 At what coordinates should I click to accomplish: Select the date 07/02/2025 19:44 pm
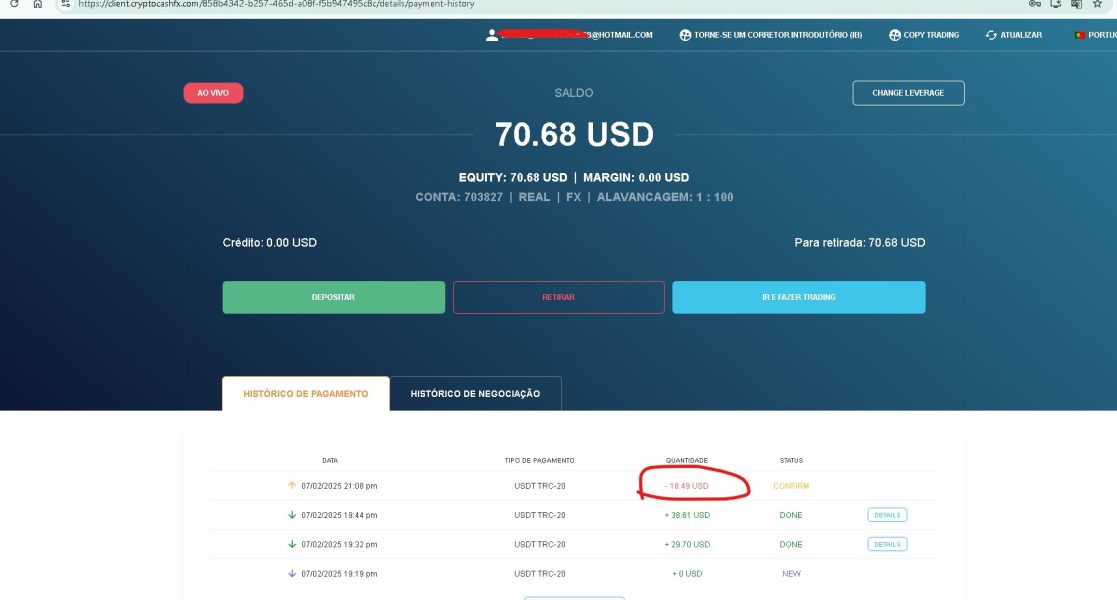pyautogui.click(x=339, y=515)
